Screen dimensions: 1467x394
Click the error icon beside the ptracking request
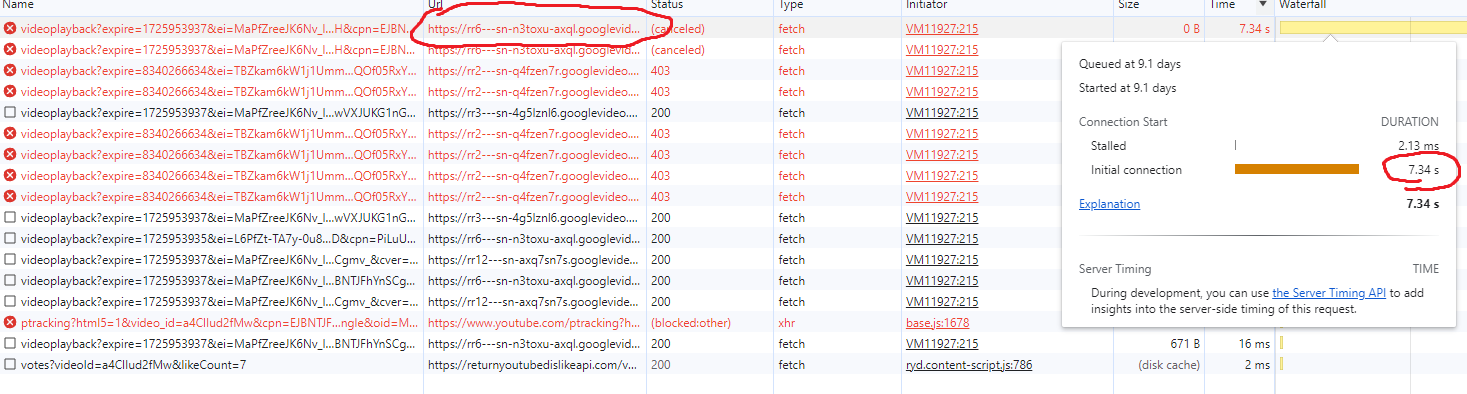[10, 323]
